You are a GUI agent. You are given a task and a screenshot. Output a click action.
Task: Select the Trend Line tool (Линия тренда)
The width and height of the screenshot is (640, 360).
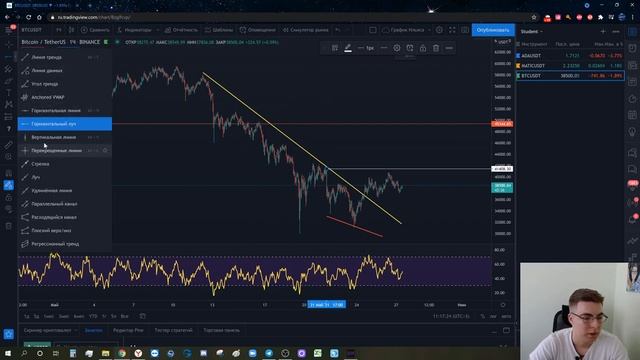(64, 57)
